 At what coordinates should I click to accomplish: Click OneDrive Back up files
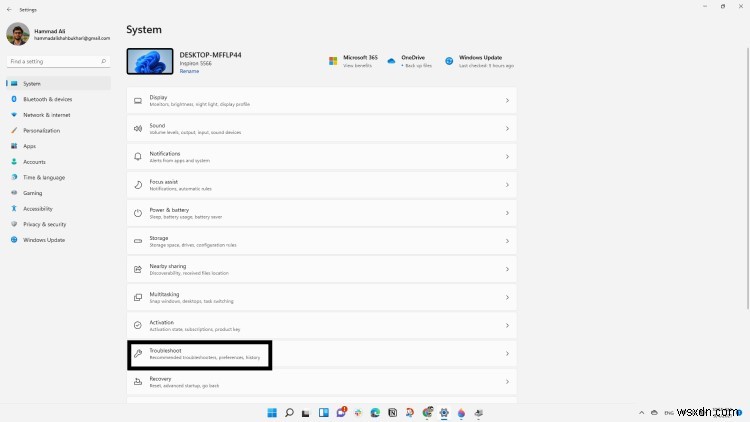click(418, 66)
